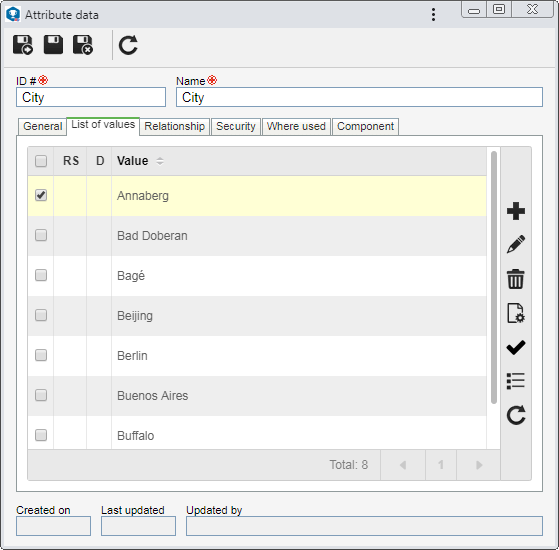The image size is (559, 550).
Task: Check the Buenos Aires row checkbox
Action: point(41,395)
